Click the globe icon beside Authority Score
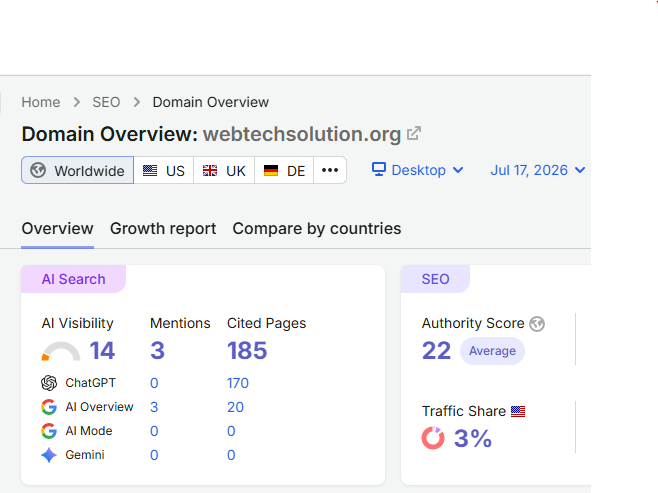 pyautogui.click(x=537, y=324)
